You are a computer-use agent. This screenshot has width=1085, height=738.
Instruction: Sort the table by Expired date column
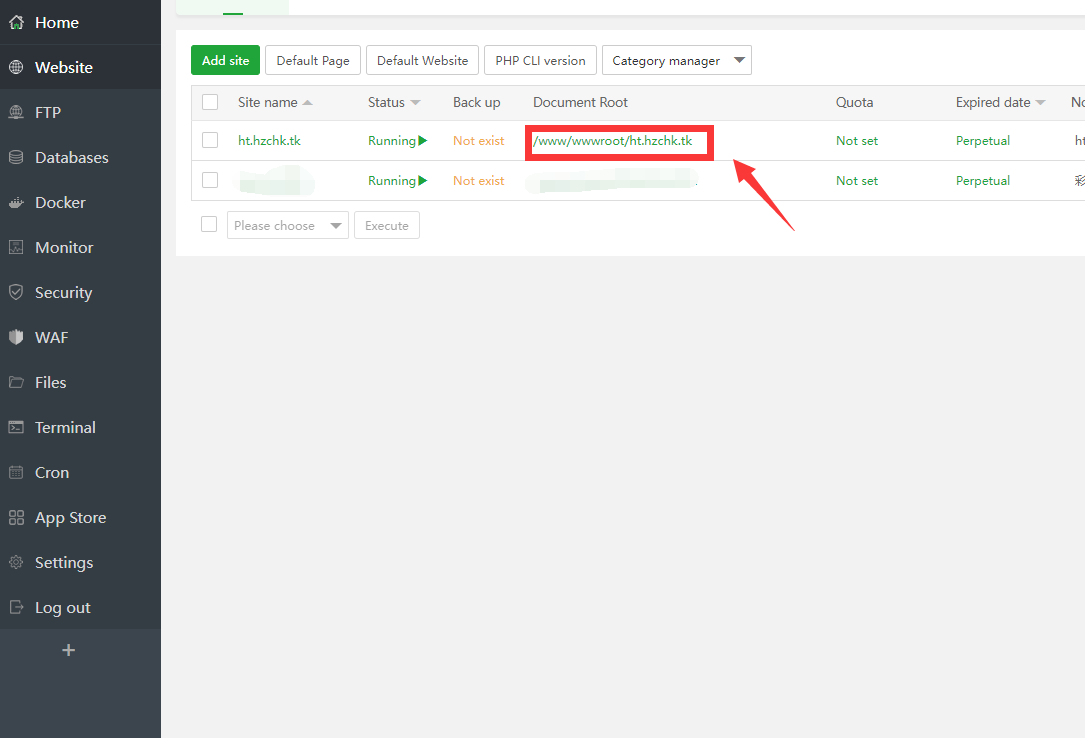(x=1000, y=102)
